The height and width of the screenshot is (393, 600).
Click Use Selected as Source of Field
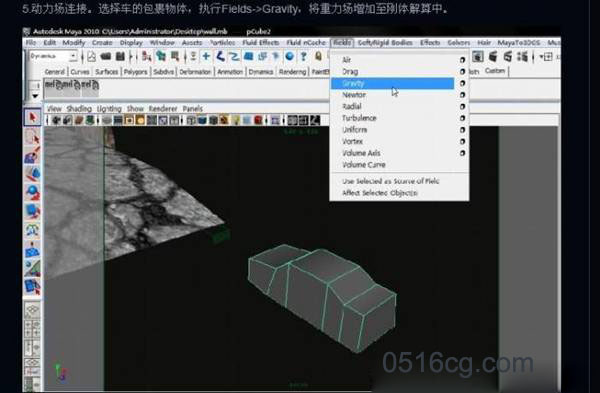[x=390, y=181]
